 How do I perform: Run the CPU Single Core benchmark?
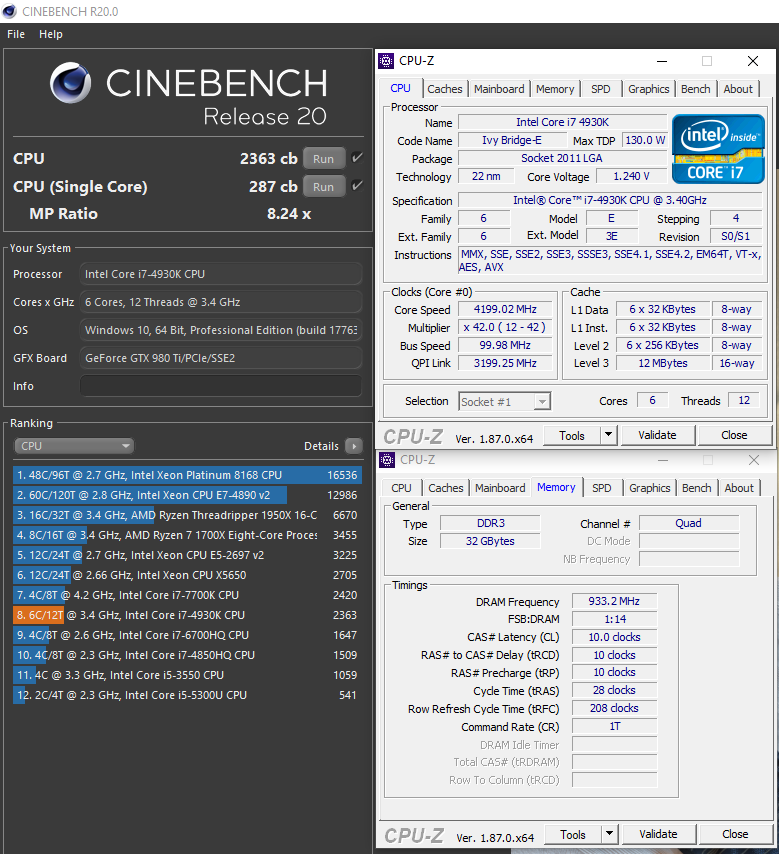pos(324,186)
